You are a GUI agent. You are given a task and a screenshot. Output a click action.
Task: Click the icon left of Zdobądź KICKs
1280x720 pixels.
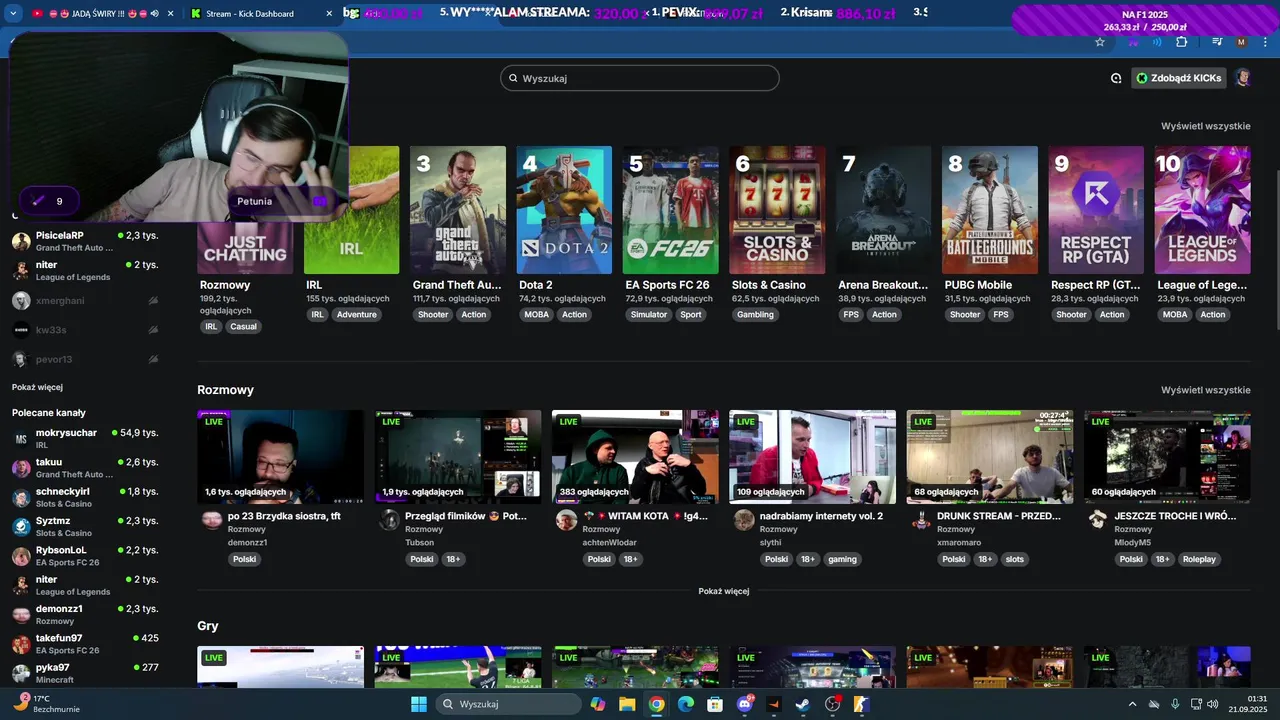1116,78
